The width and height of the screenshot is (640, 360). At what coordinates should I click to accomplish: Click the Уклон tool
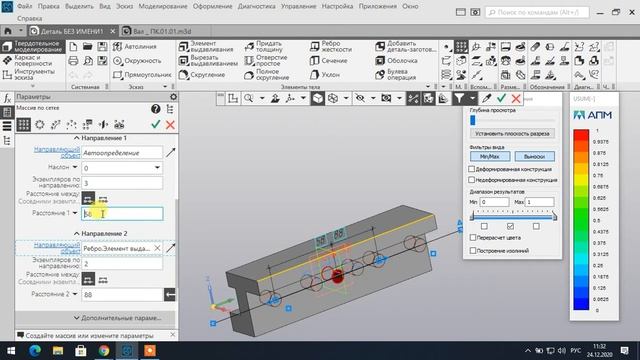(x=325, y=75)
